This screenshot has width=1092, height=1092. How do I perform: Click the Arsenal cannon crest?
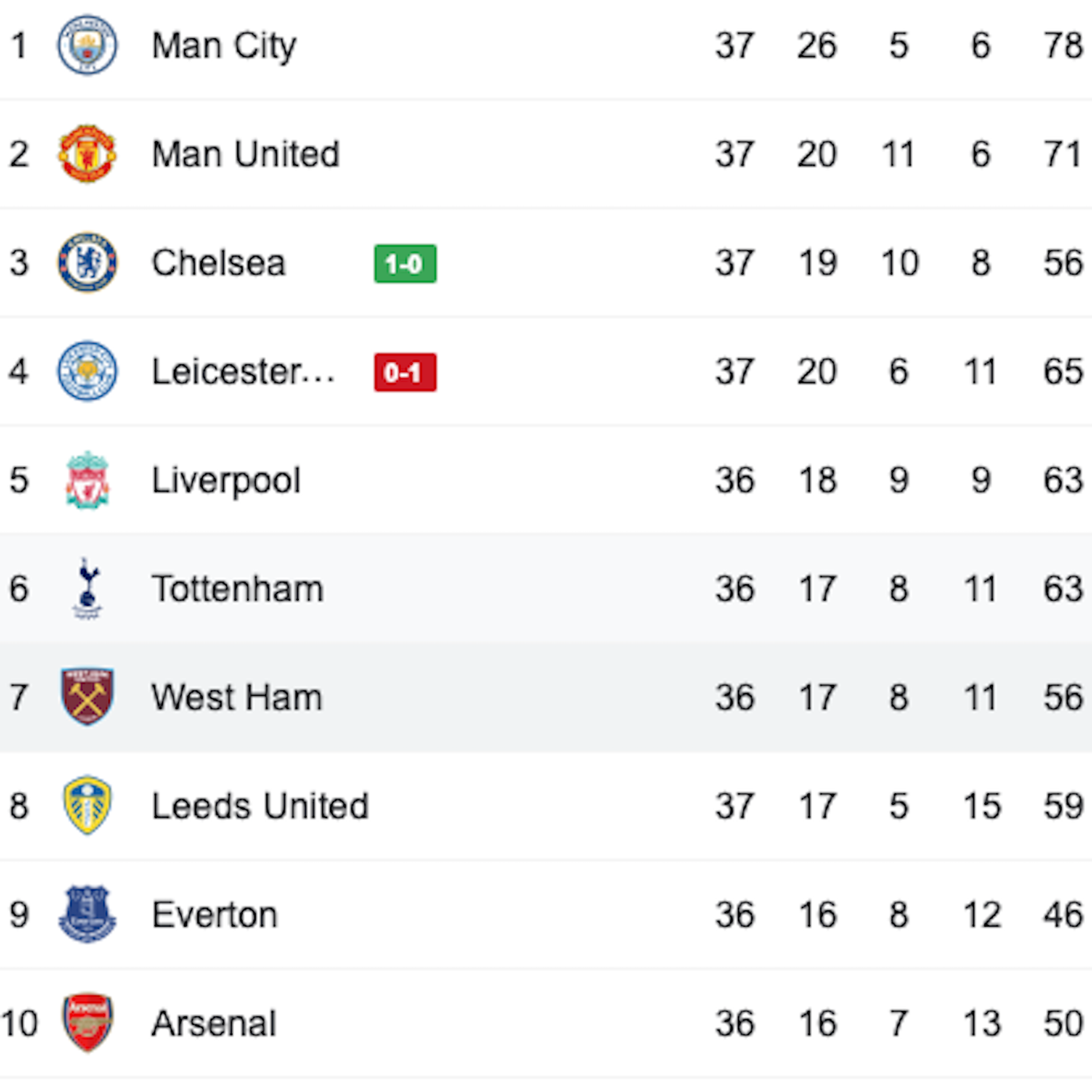pos(88,1022)
